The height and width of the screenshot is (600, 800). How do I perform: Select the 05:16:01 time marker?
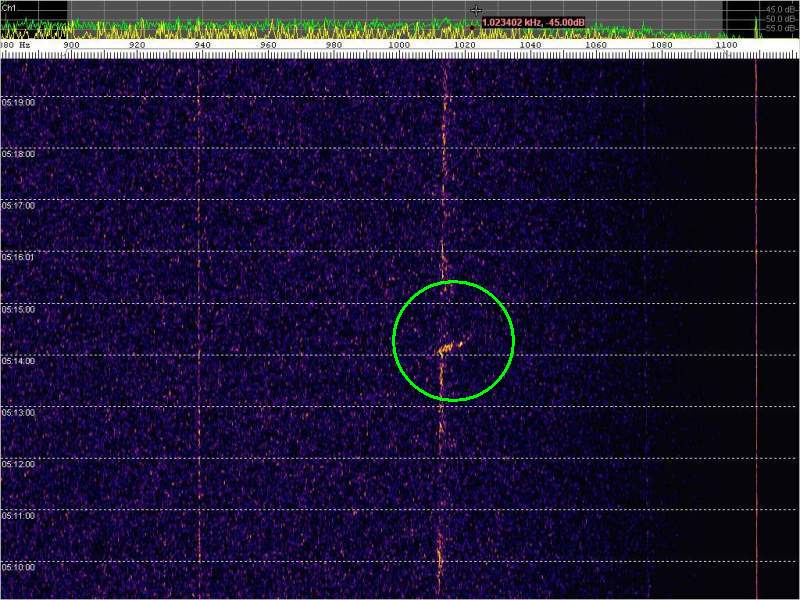[x=18, y=257]
